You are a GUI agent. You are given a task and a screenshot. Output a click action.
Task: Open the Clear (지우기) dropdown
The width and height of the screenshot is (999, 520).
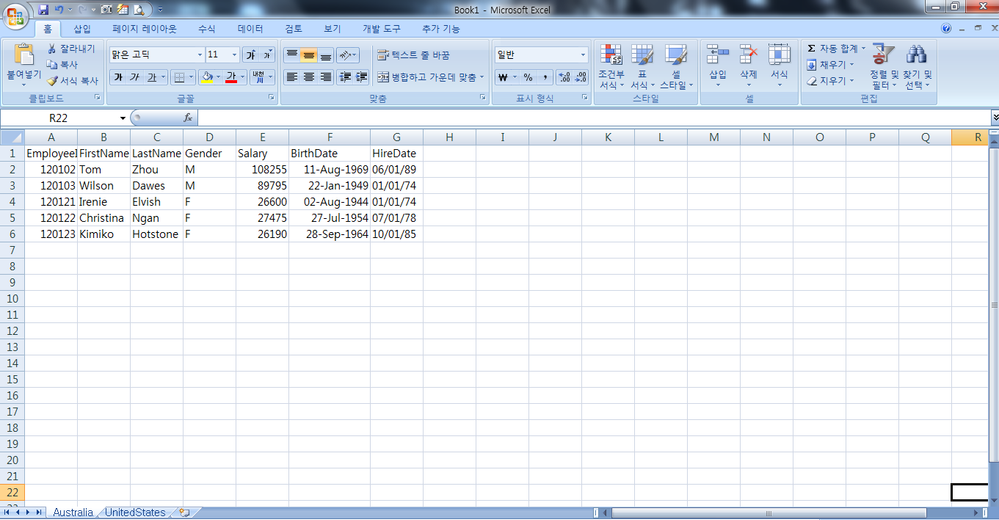[x=830, y=81]
